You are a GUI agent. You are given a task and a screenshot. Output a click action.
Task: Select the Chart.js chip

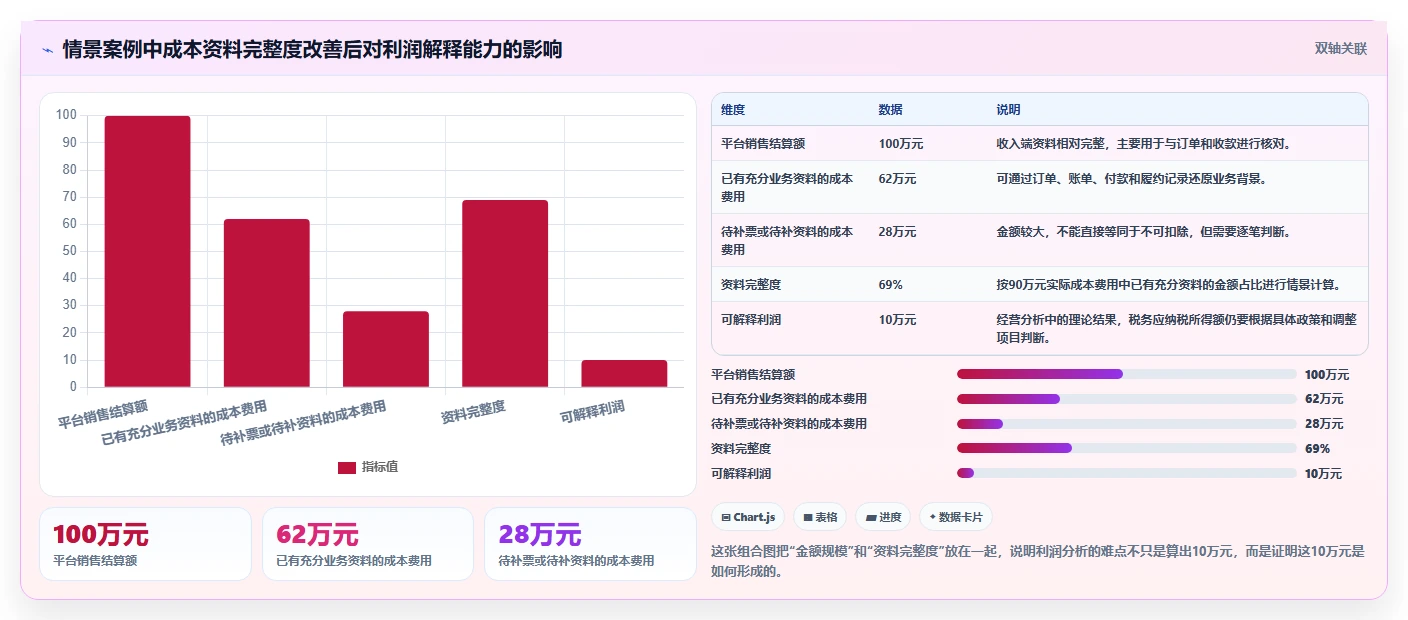(x=748, y=517)
